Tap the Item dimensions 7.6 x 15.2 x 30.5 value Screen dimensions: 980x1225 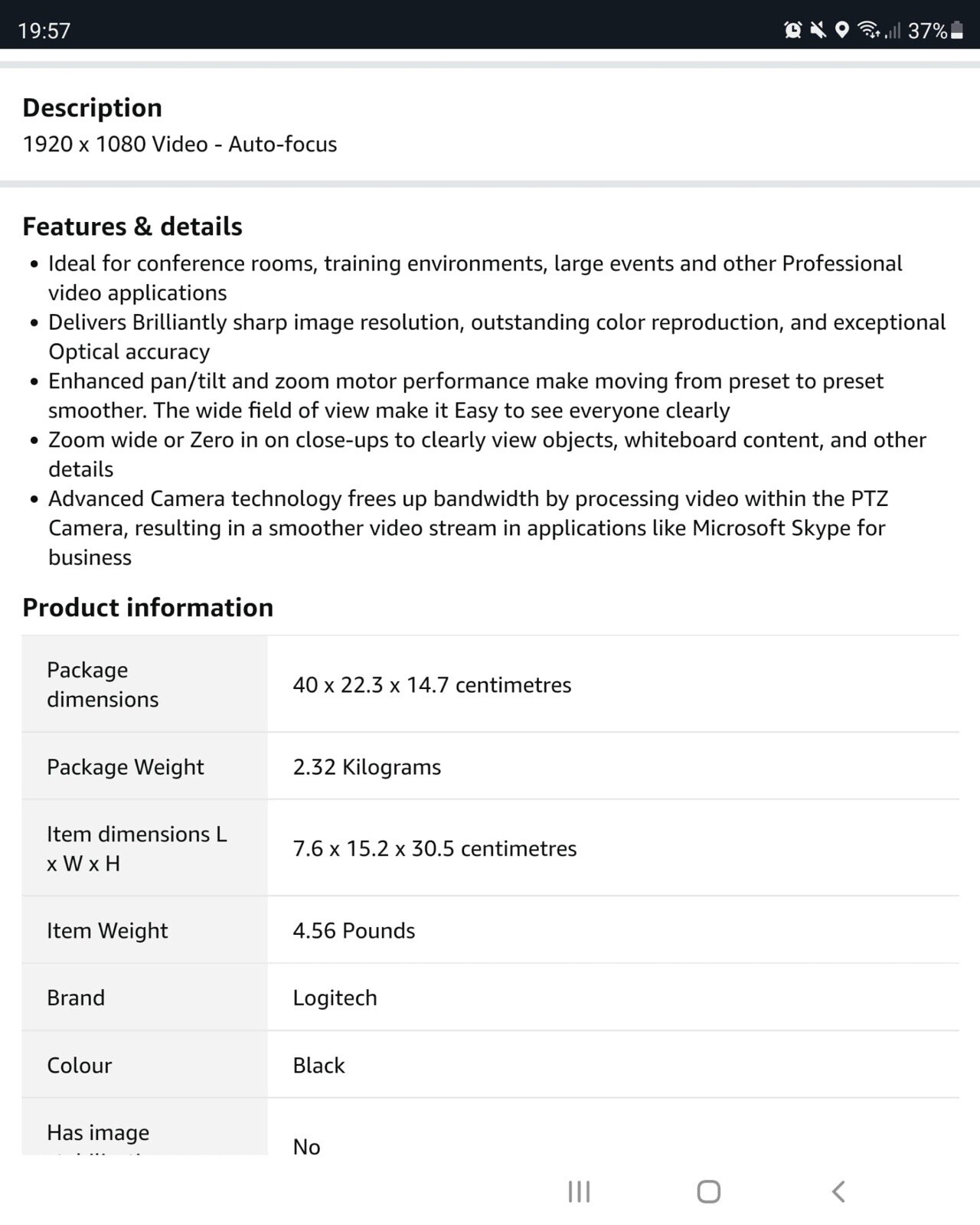(x=435, y=848)
